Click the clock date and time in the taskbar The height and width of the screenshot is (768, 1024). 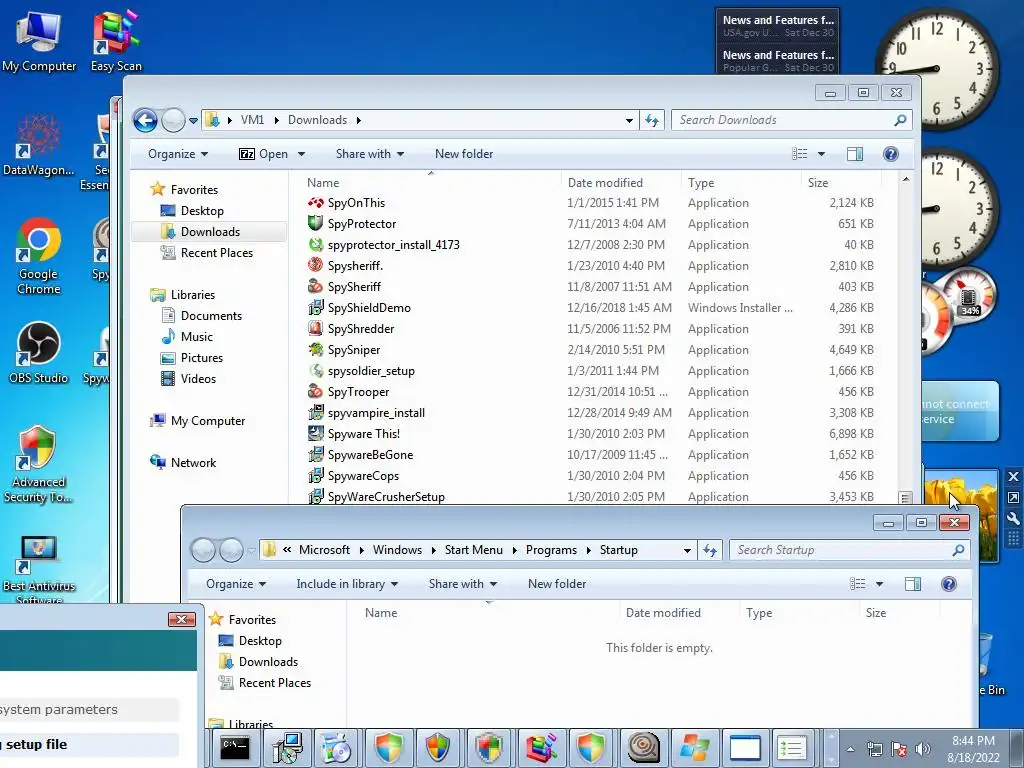(973, 749)
